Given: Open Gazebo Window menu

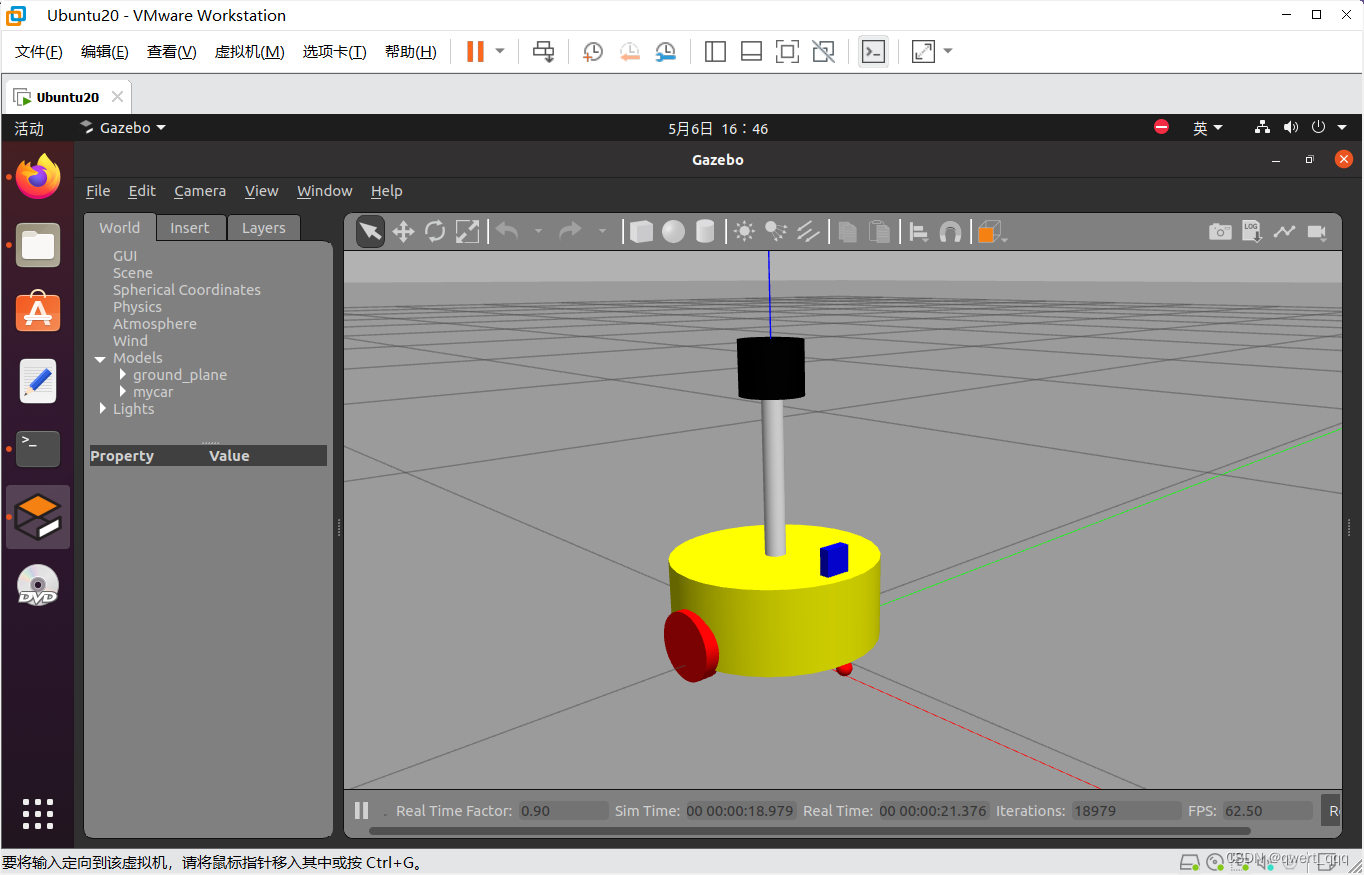Looking at the screenshot, I should pos(325,191).
